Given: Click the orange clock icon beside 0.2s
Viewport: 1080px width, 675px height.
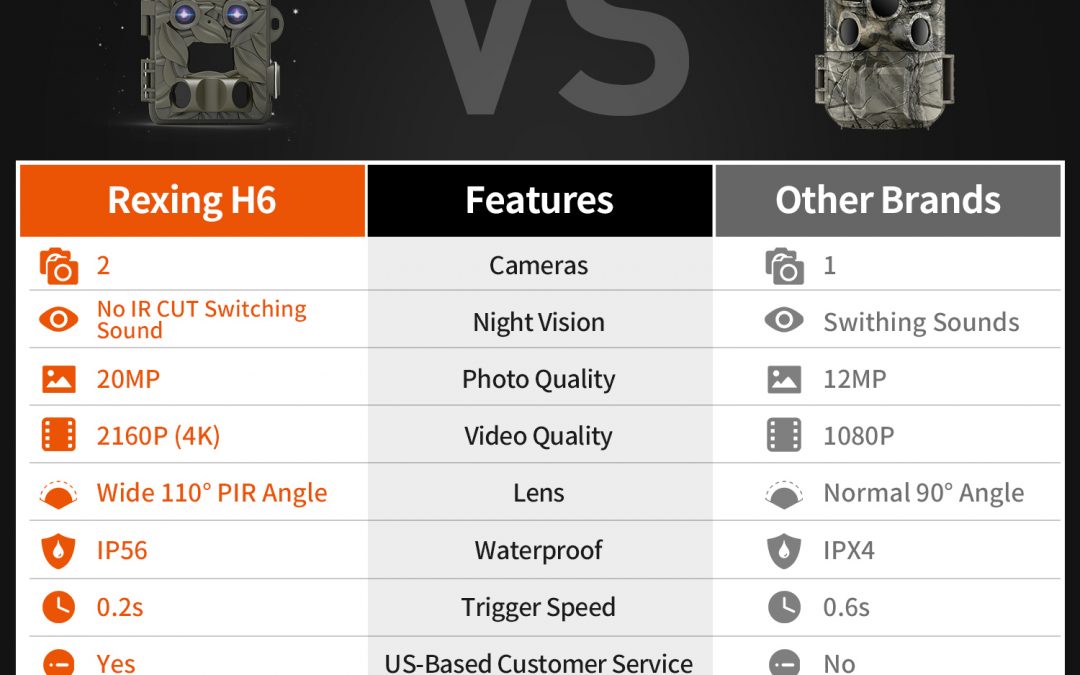Looking at the screenshot, I should tap(59, 607).
